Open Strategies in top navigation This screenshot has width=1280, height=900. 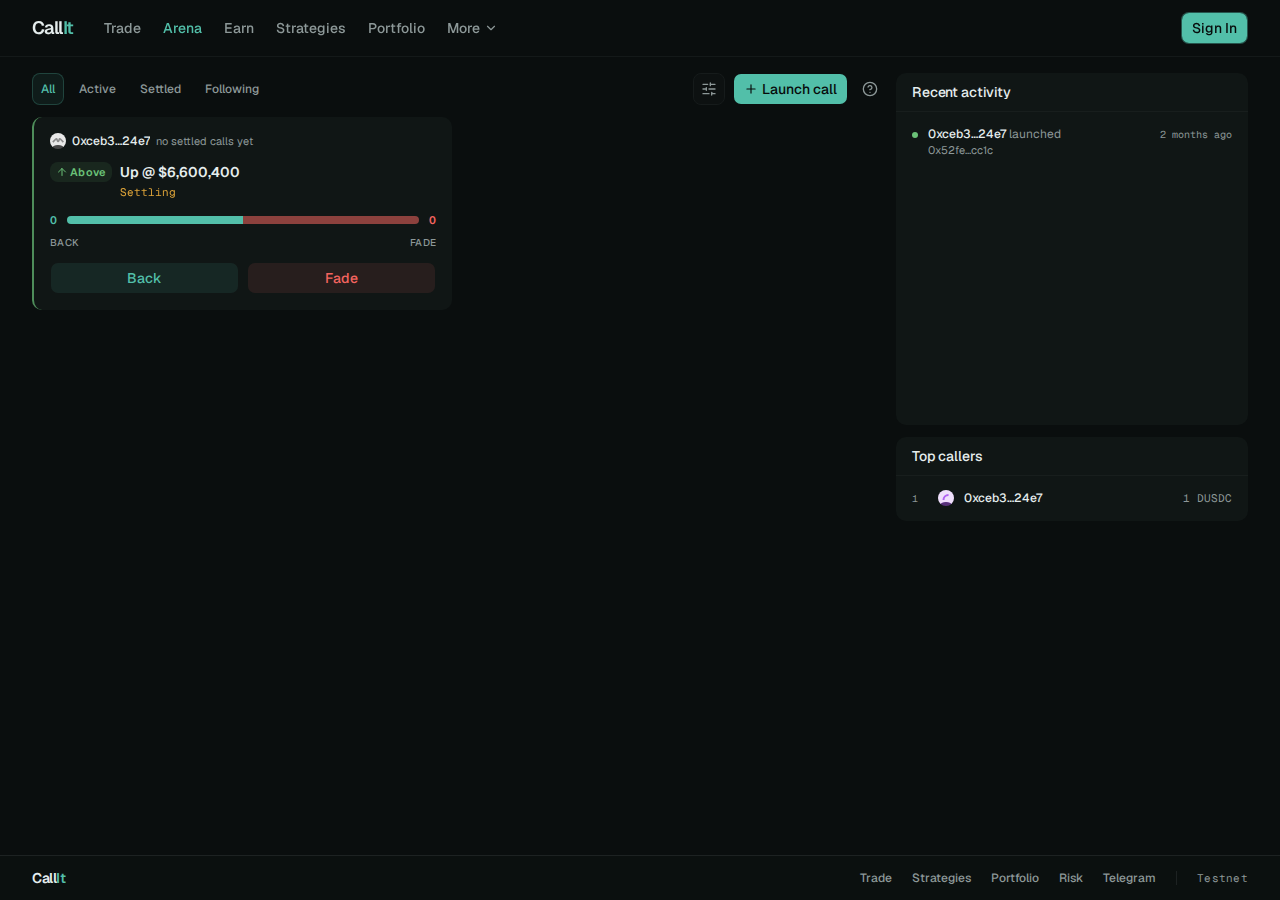click(x=311, y=28)
